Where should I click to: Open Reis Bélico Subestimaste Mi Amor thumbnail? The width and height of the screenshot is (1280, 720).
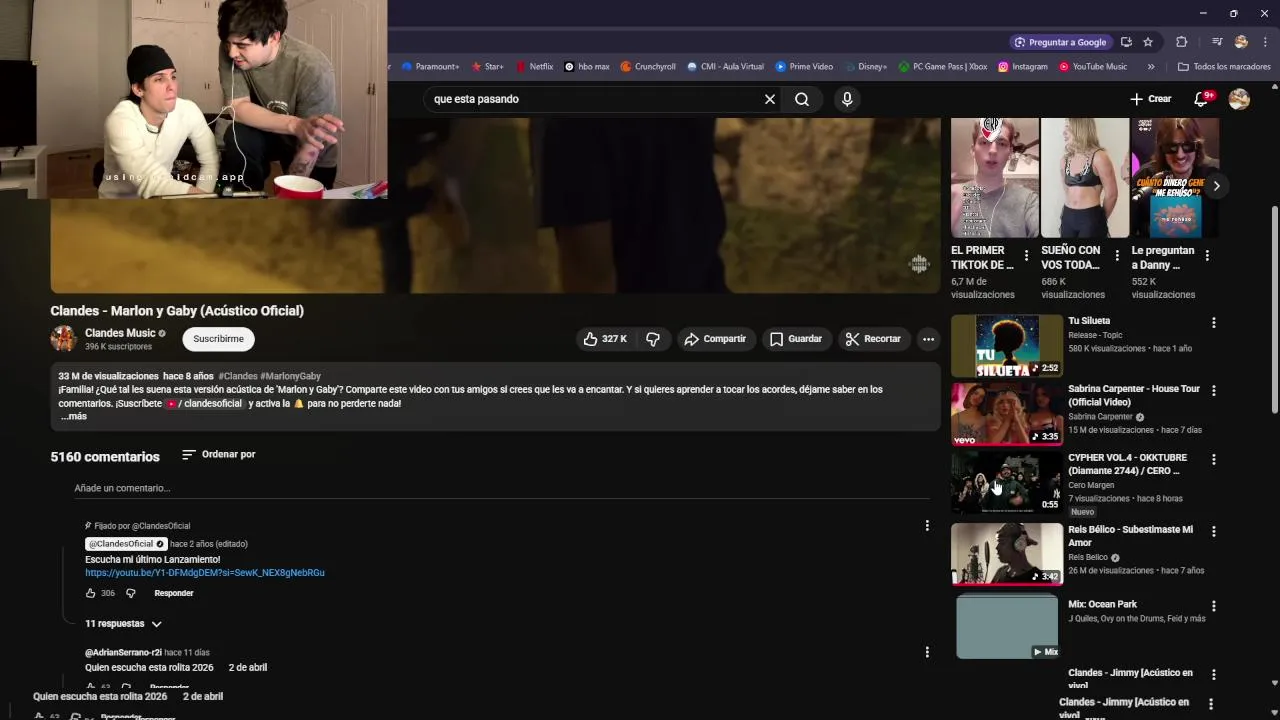point(1007,554)
